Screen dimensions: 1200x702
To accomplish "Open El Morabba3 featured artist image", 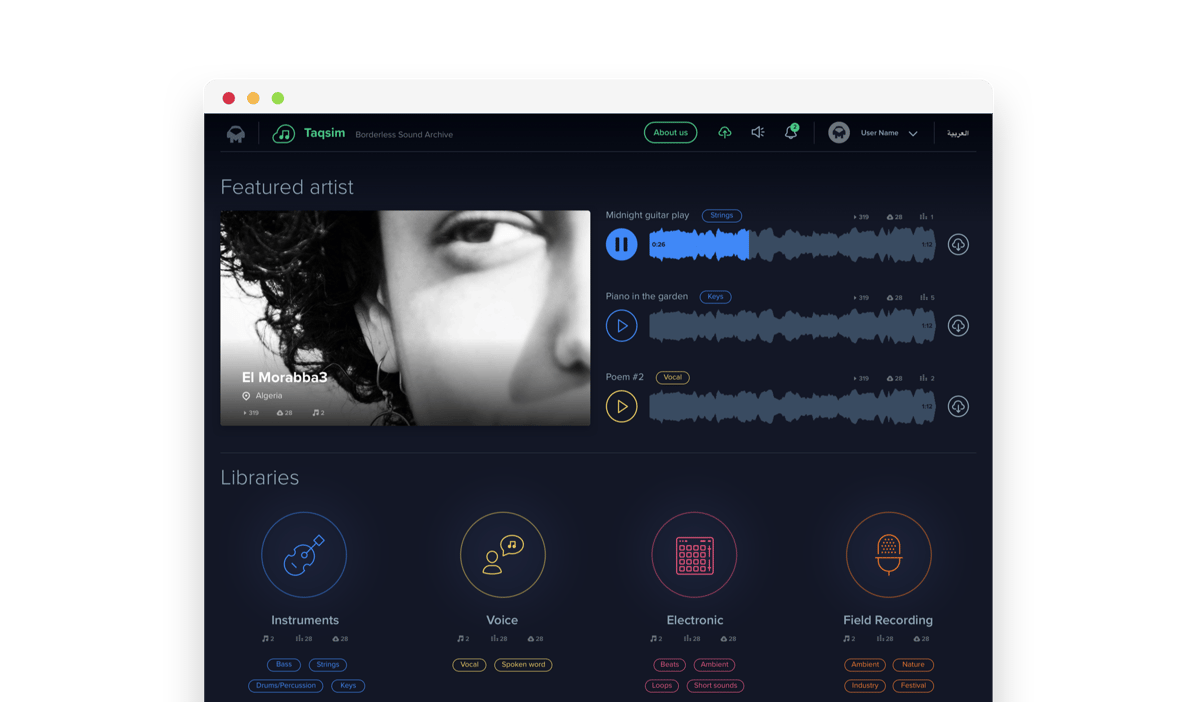I will tap(405, 317).
